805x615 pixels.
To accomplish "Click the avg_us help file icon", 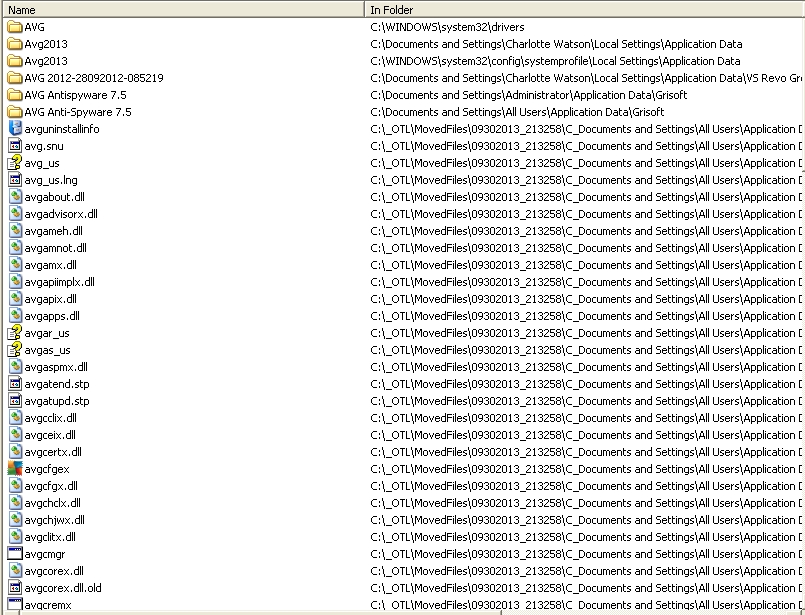I will pyautogui.click(x=15, y=162).
